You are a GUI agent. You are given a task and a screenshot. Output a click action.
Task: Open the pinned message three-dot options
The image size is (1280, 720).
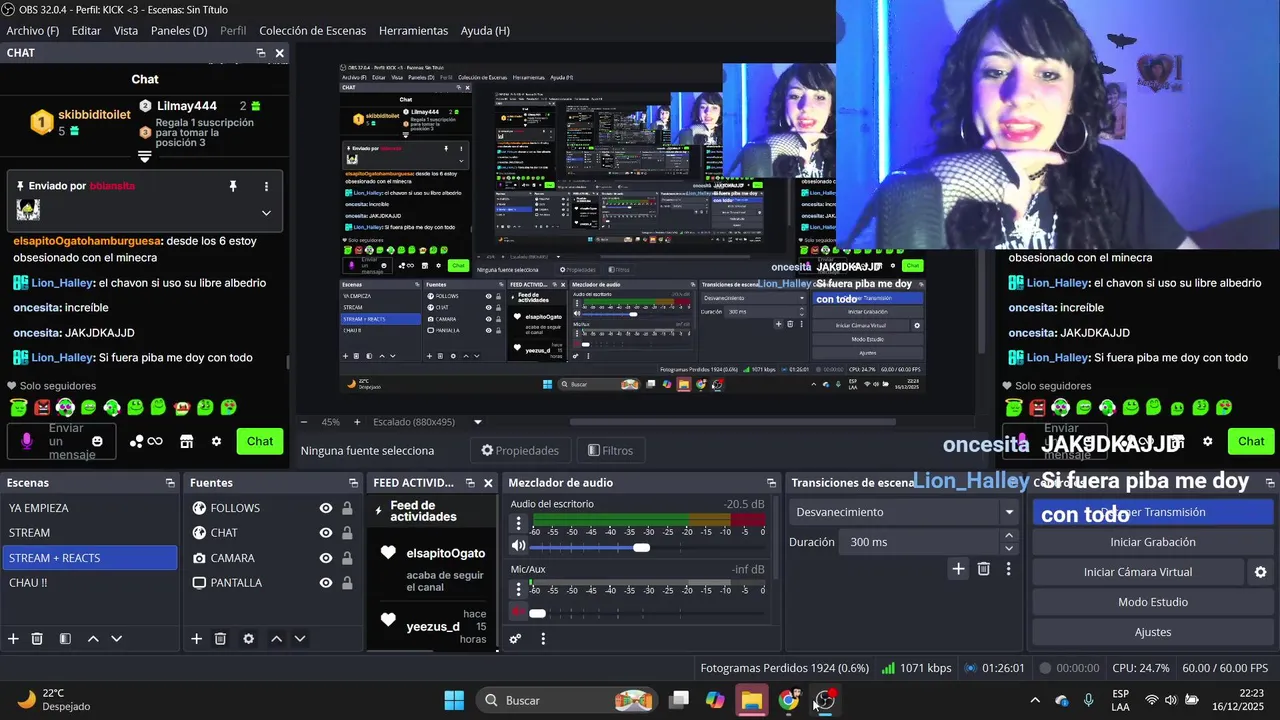click(266, 186)
